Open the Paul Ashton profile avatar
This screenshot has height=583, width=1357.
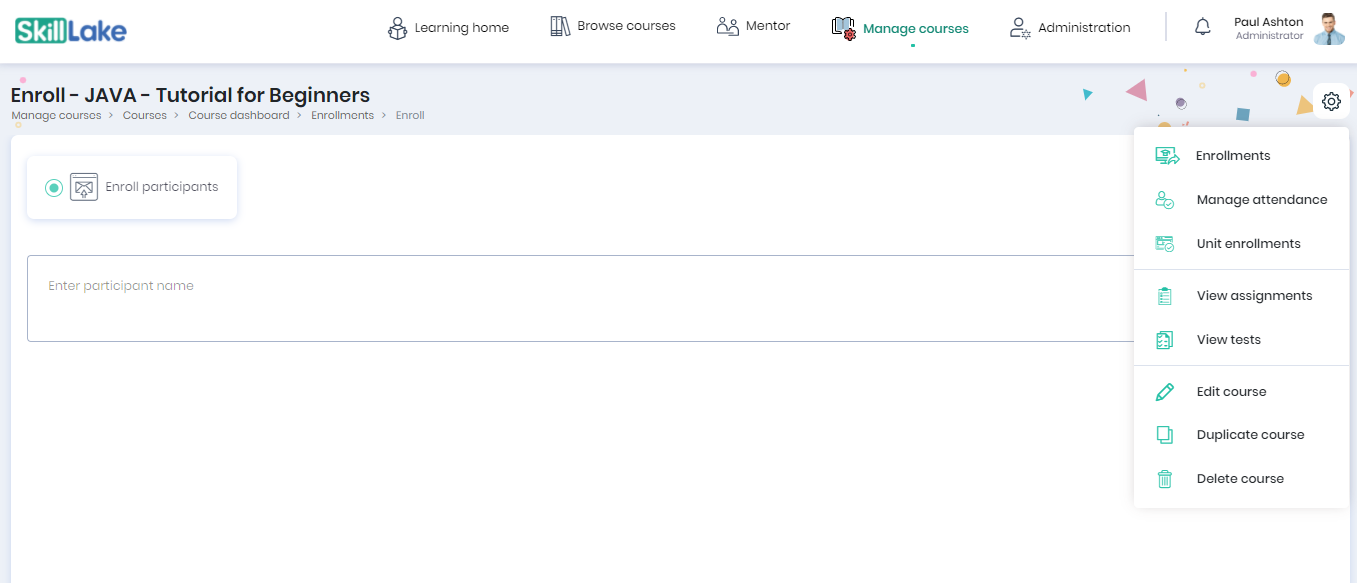[1329, 29]
